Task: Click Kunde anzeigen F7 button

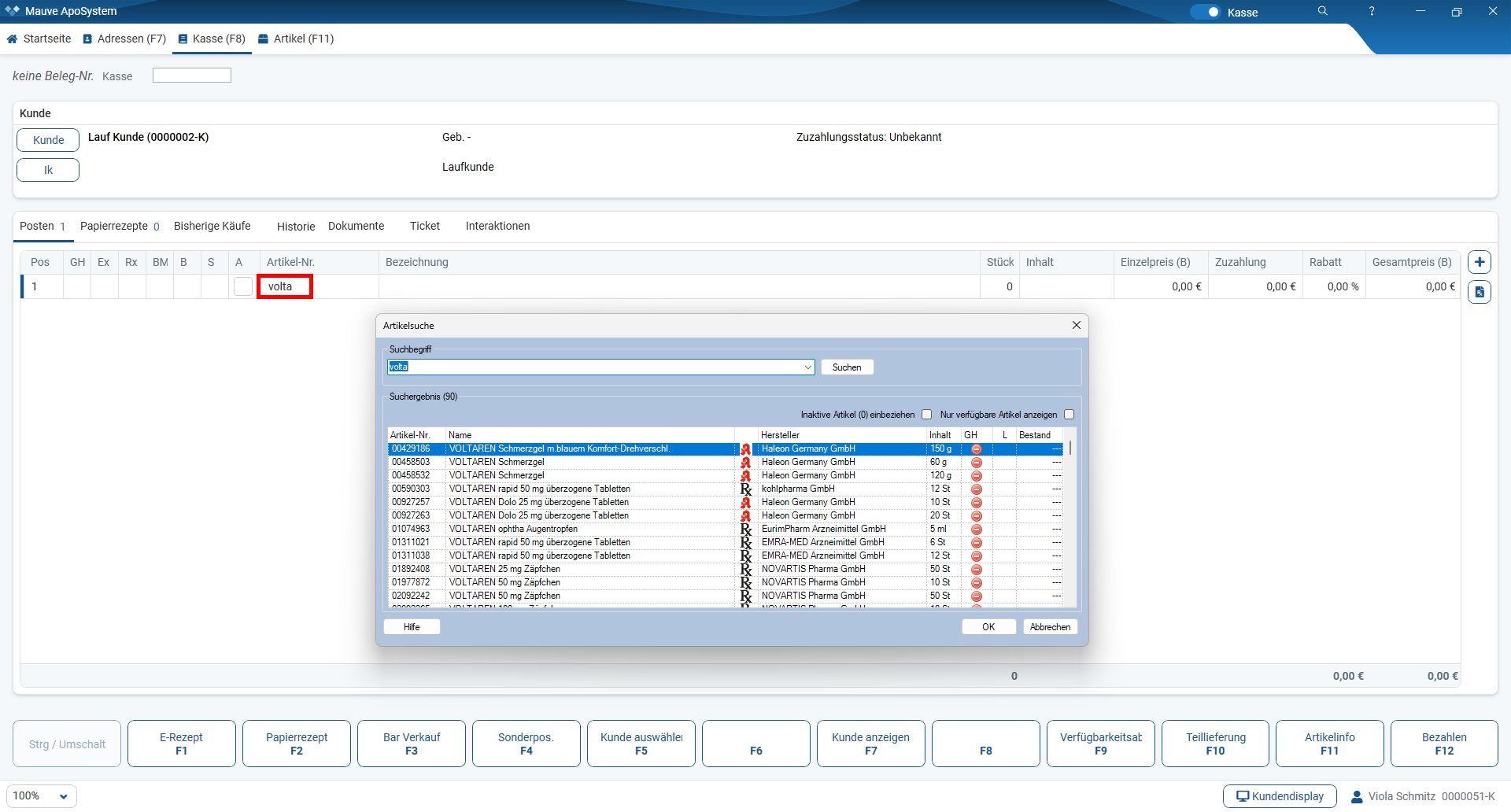Action: pos(870,744)
